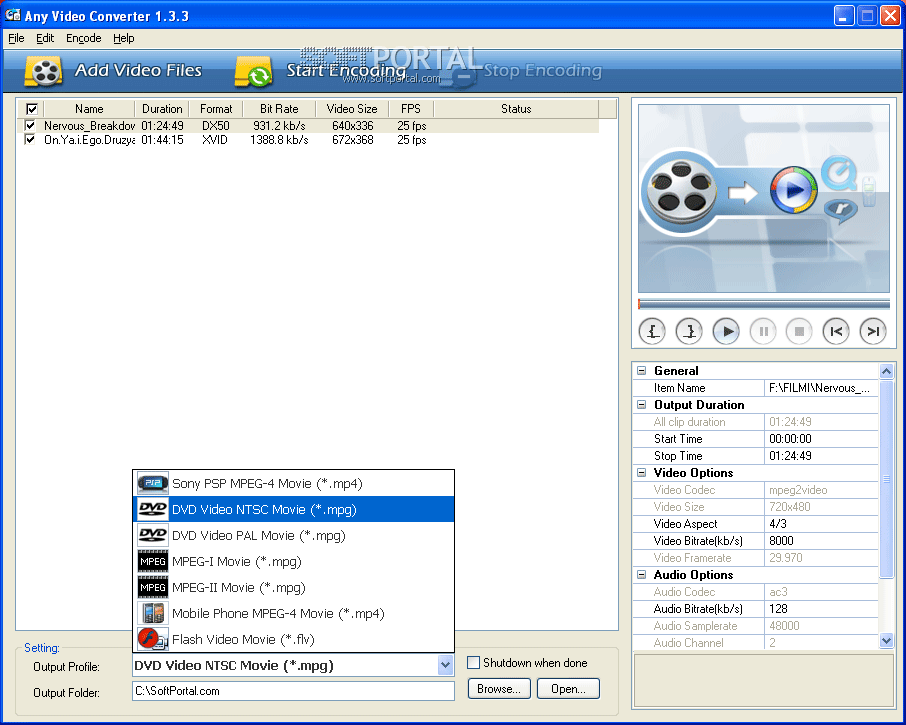Click the DVD logo of PAL profile
The image size is (906, 725).
(x=153, y=535)
